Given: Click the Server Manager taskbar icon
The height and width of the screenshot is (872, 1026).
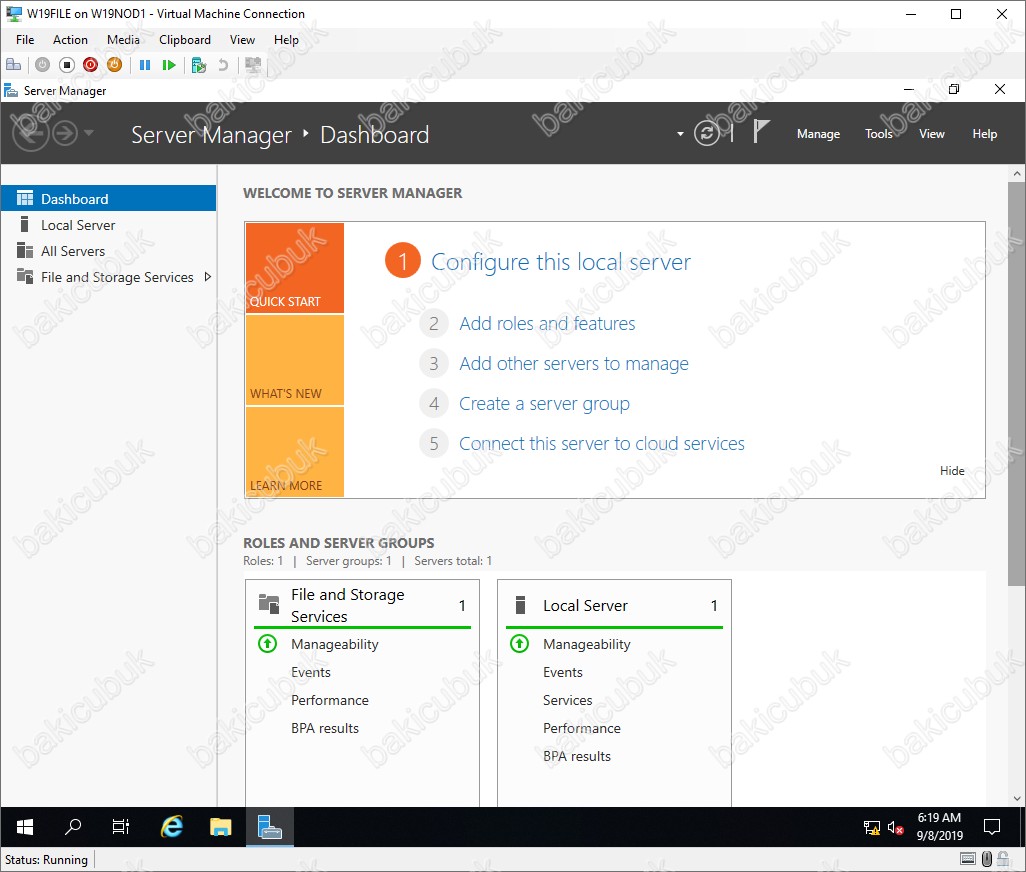Looking at the screenshot, I should click(x=270, y=827).
